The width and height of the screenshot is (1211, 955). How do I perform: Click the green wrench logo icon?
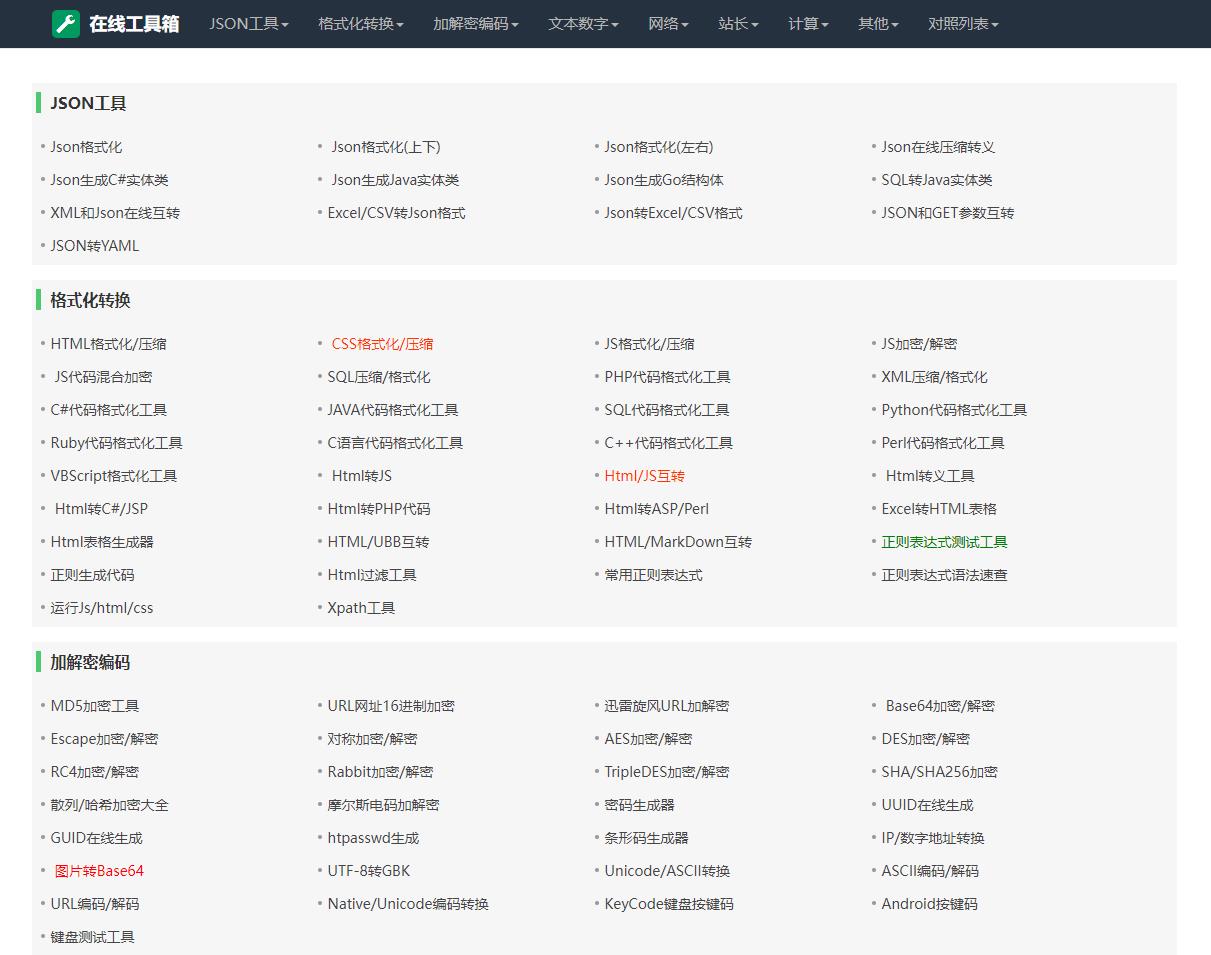pyautogui.click(x=66, y=24)
